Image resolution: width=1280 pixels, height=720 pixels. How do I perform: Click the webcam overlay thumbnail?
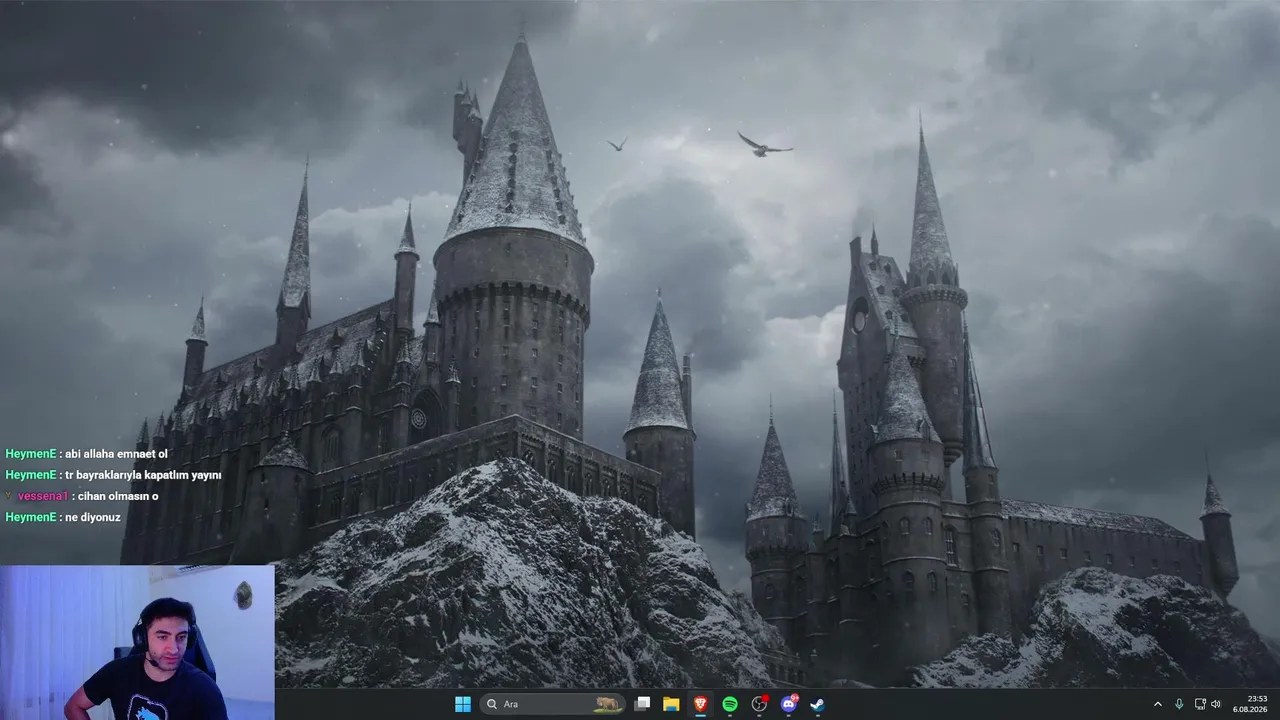coord(137,642)
